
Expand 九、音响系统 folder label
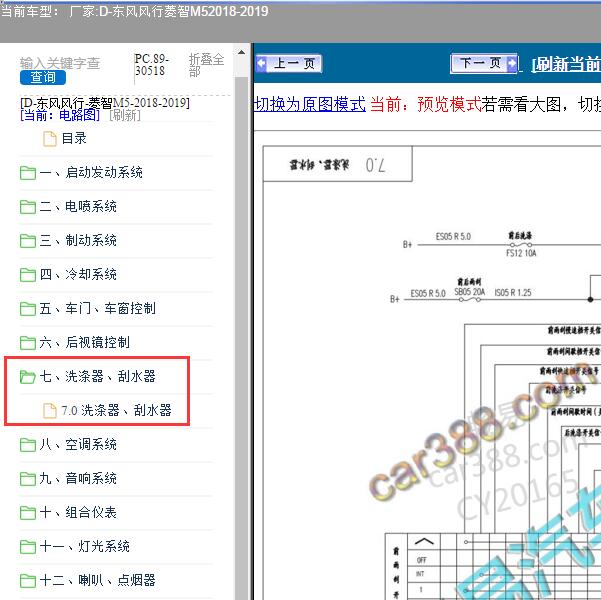[x=78, y=478]
